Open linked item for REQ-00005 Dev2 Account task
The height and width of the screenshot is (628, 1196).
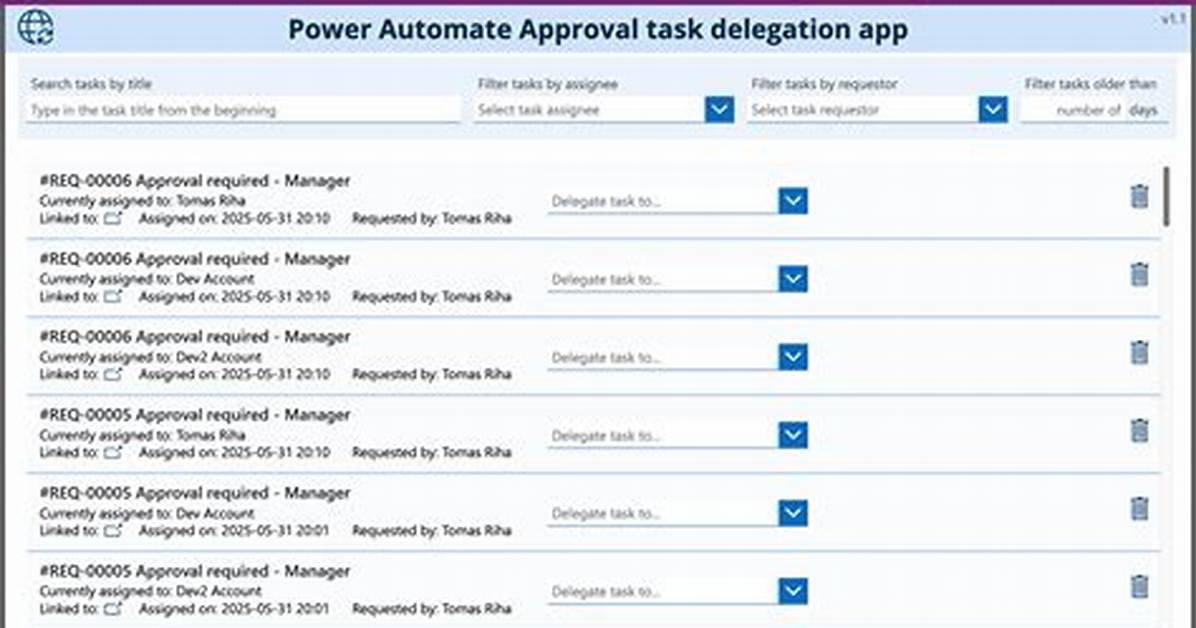pos(113,609)
